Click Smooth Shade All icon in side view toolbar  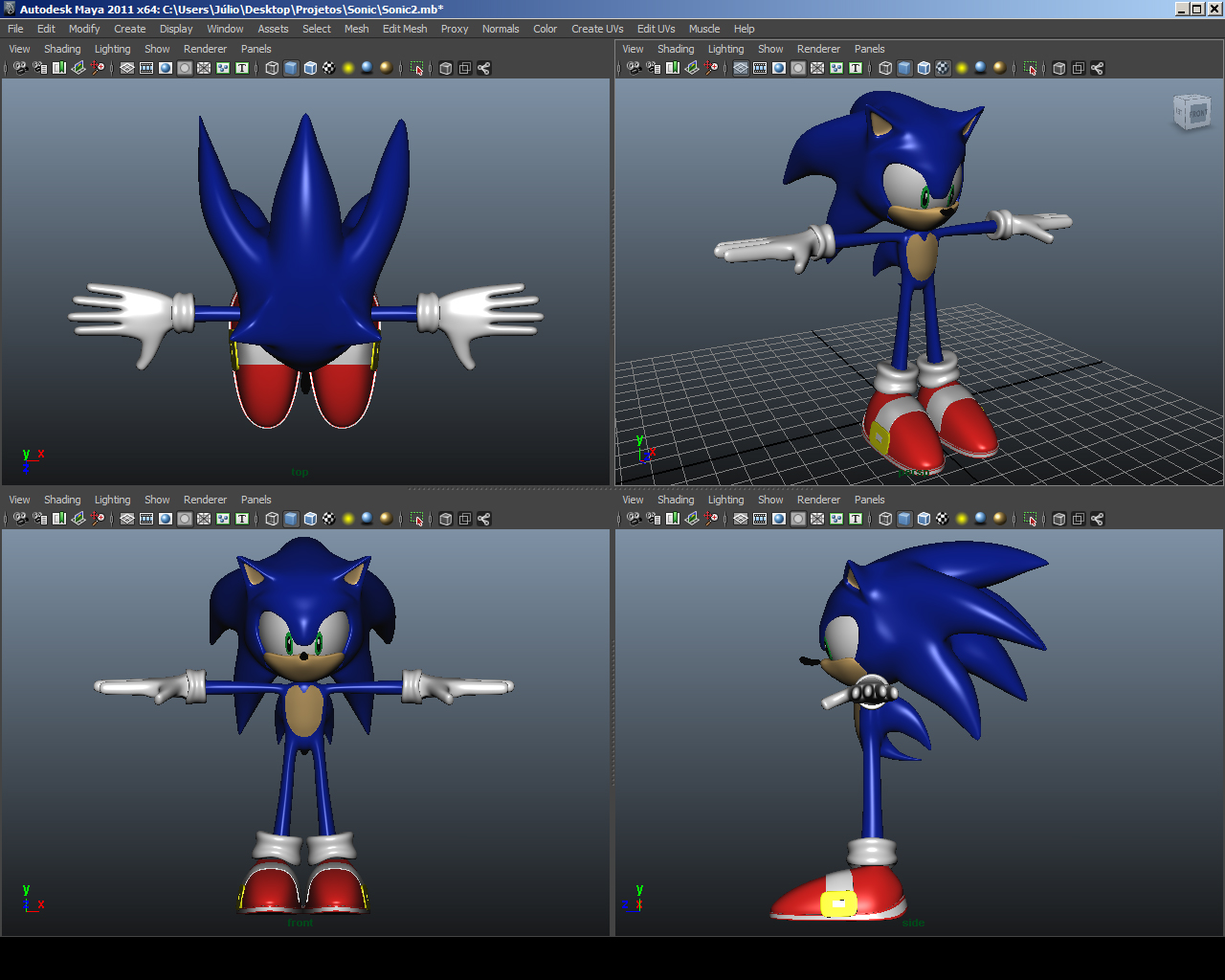(x=904, y=519)
